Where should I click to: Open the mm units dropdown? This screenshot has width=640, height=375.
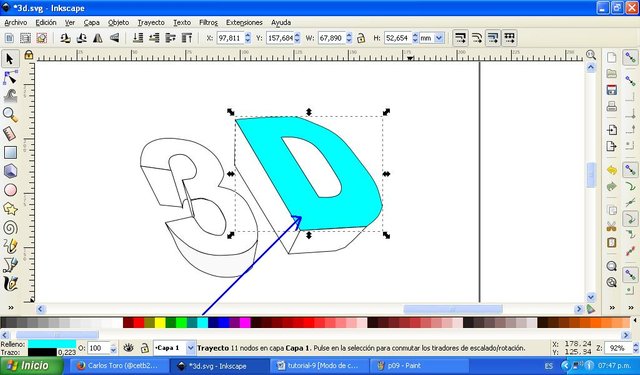(x=431, y=38)
